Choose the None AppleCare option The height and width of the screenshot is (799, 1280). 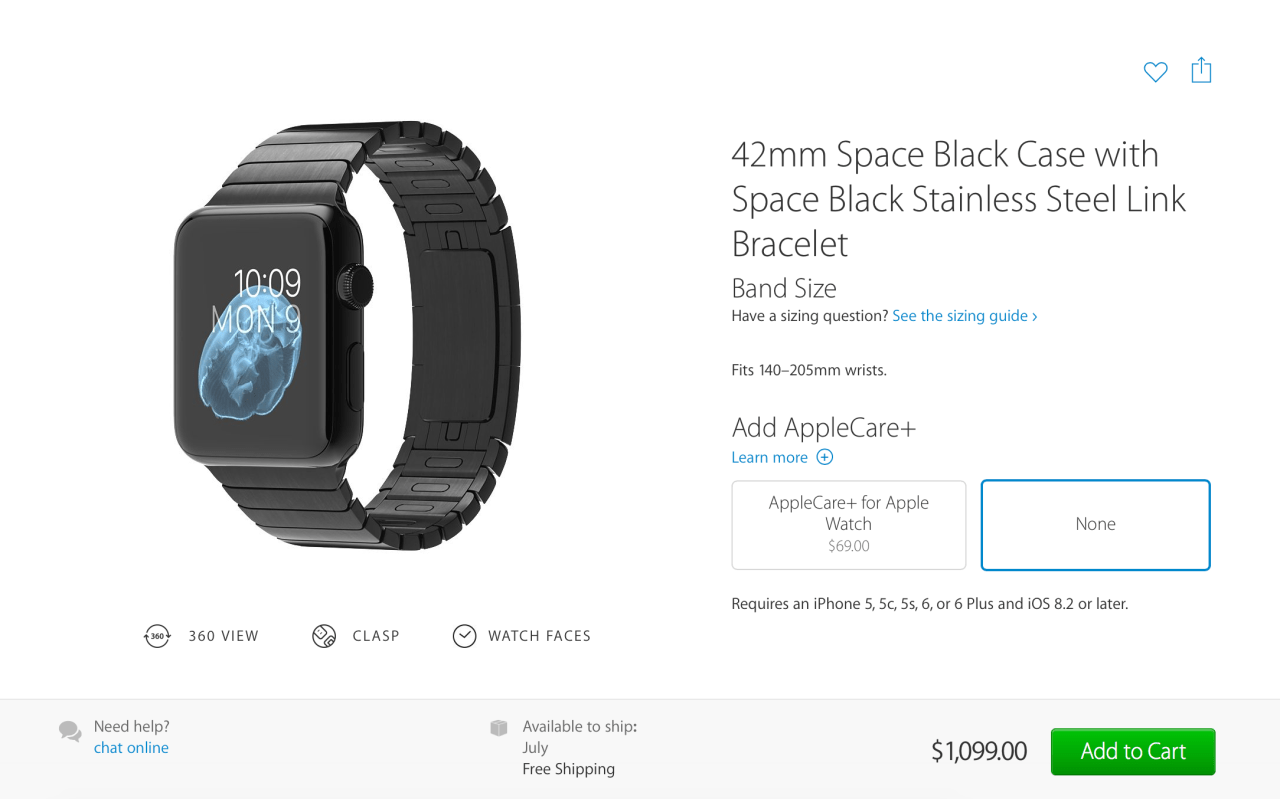pos(1095,525)
